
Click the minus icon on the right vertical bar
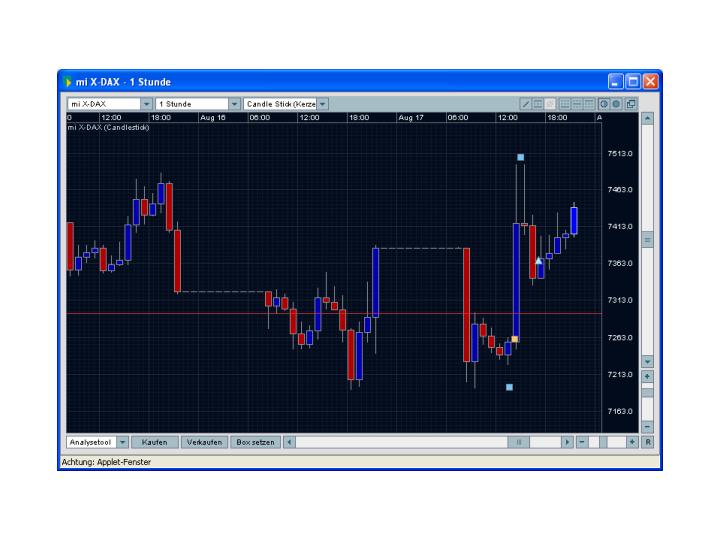pos(647,426)
